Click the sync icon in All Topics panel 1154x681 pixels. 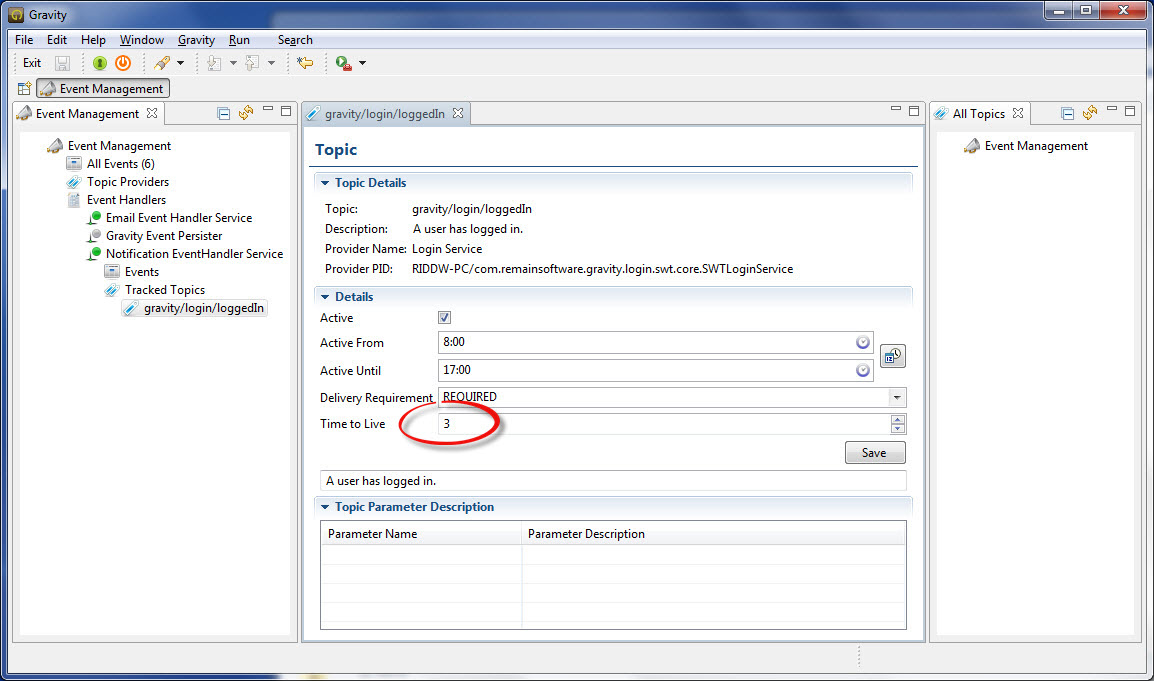point(1090,113)
